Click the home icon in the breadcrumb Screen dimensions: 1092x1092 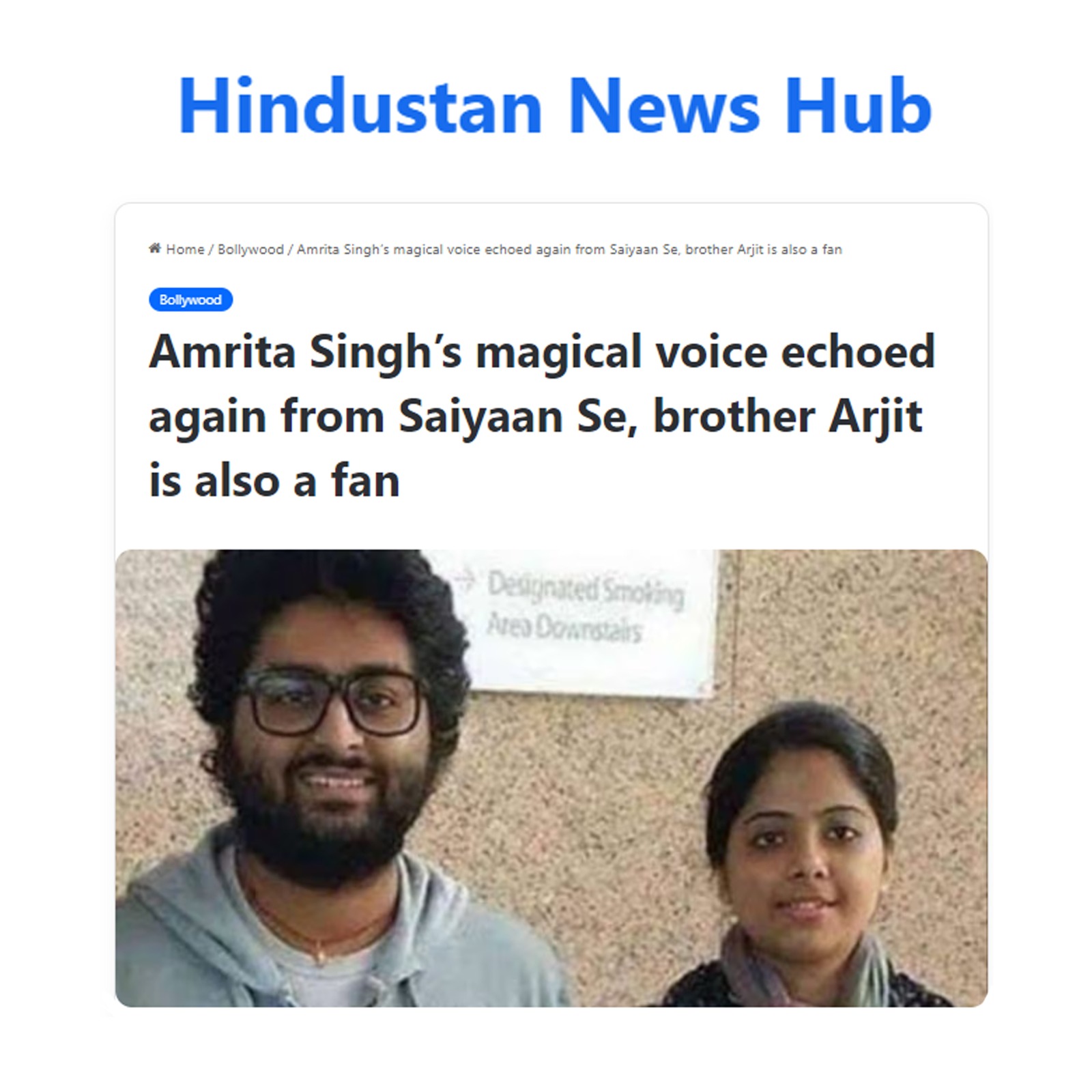coord(155,248)
